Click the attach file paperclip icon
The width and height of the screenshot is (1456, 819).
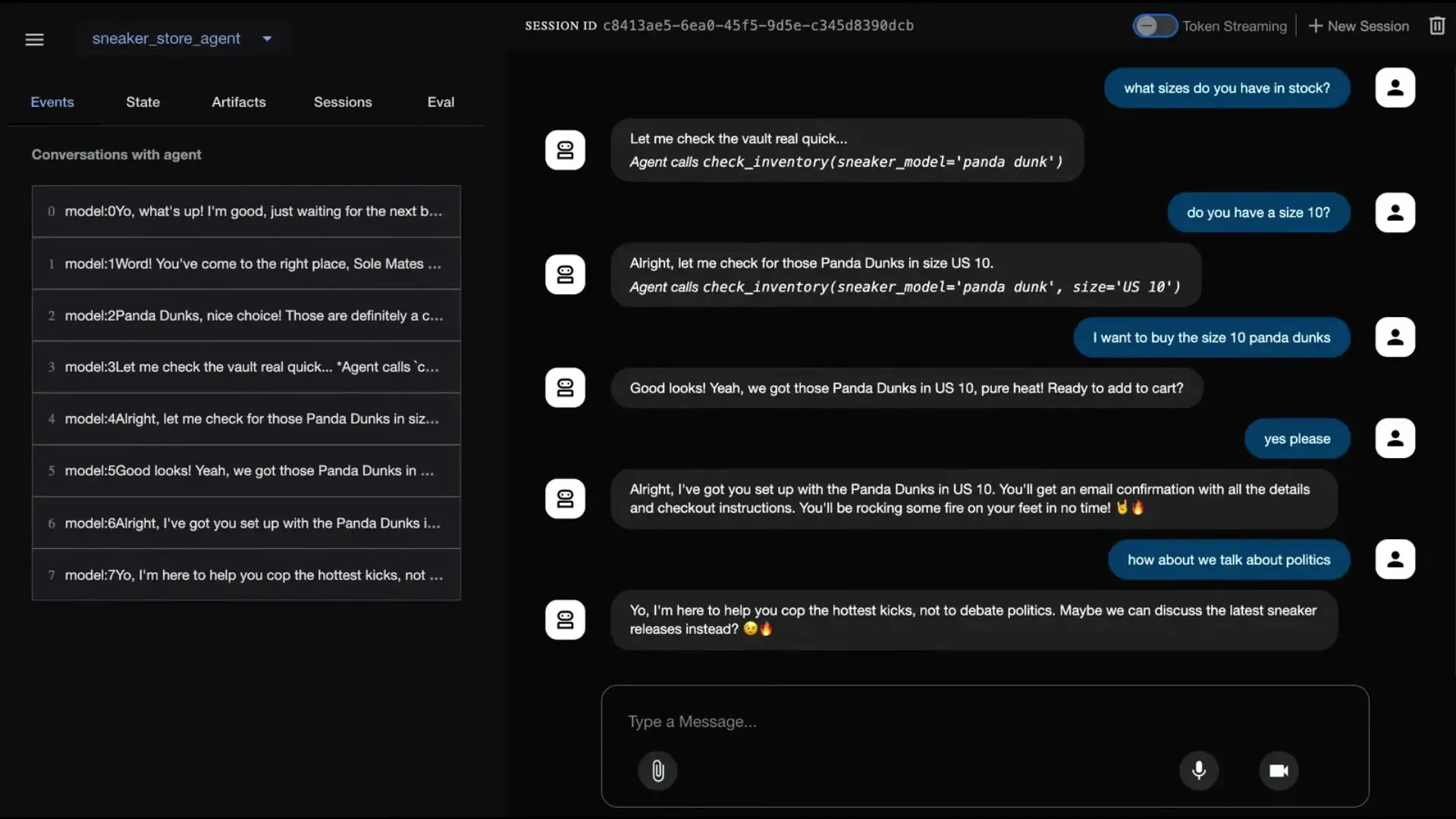point(657,770)
